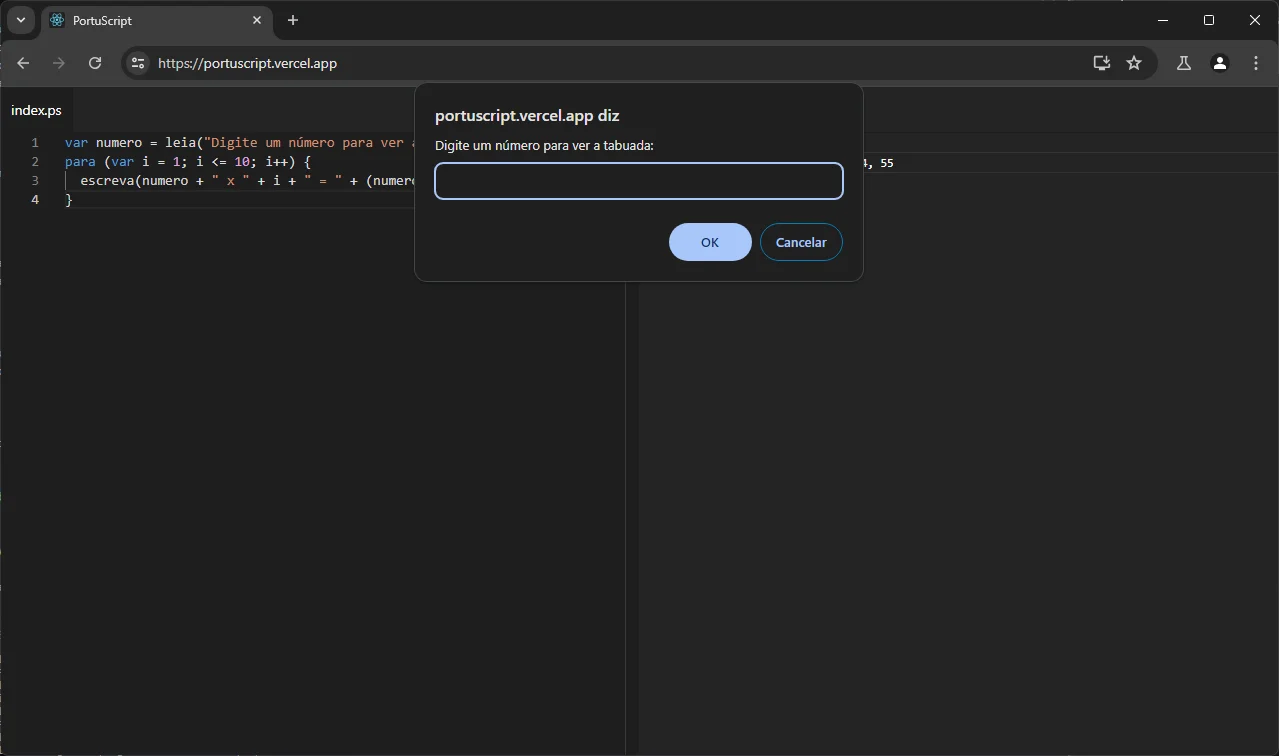Open Chrome three-dot menu
The height and width of the screenshot is (756, 1279).
coord(1256,63)
